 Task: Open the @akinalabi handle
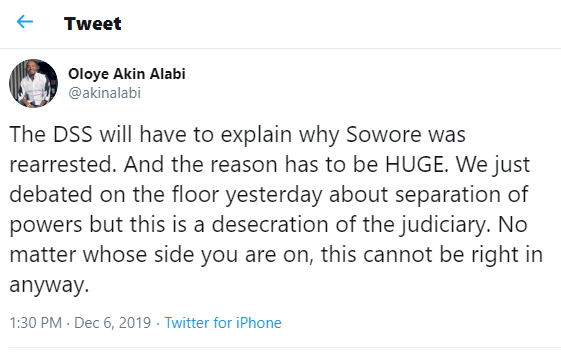click(104, 93)
